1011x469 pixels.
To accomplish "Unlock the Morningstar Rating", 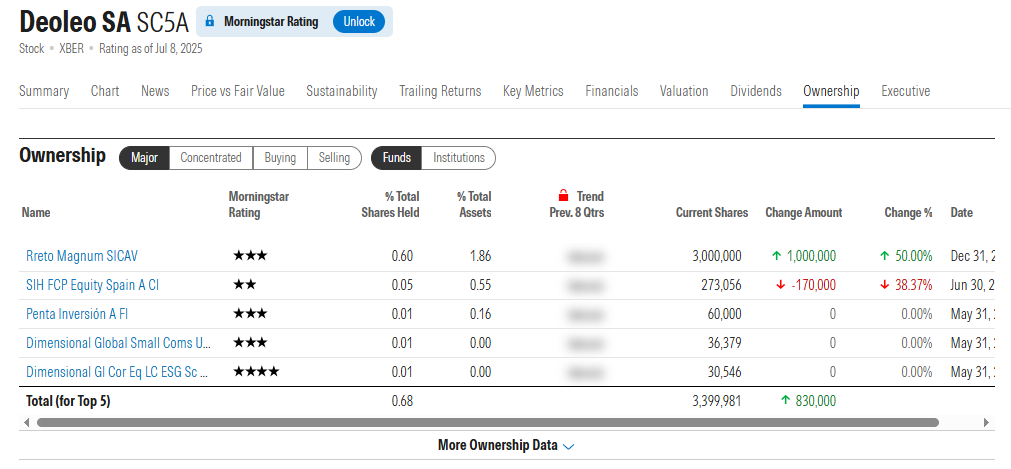I will tap(358, 21).
